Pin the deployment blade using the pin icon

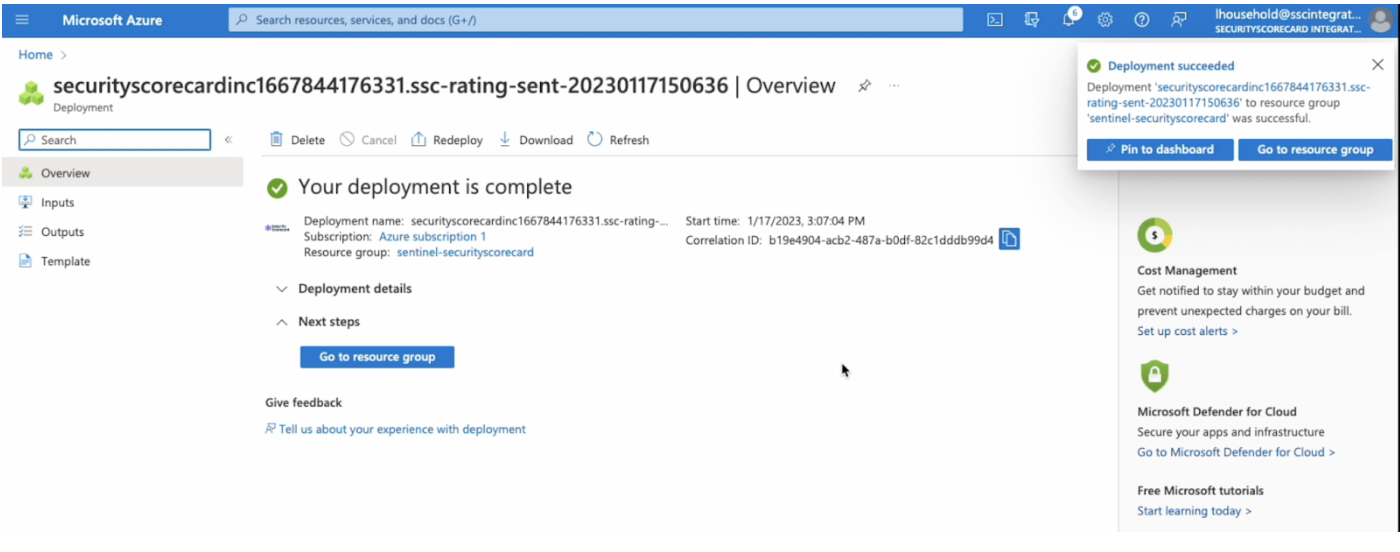tap(864, 86)
